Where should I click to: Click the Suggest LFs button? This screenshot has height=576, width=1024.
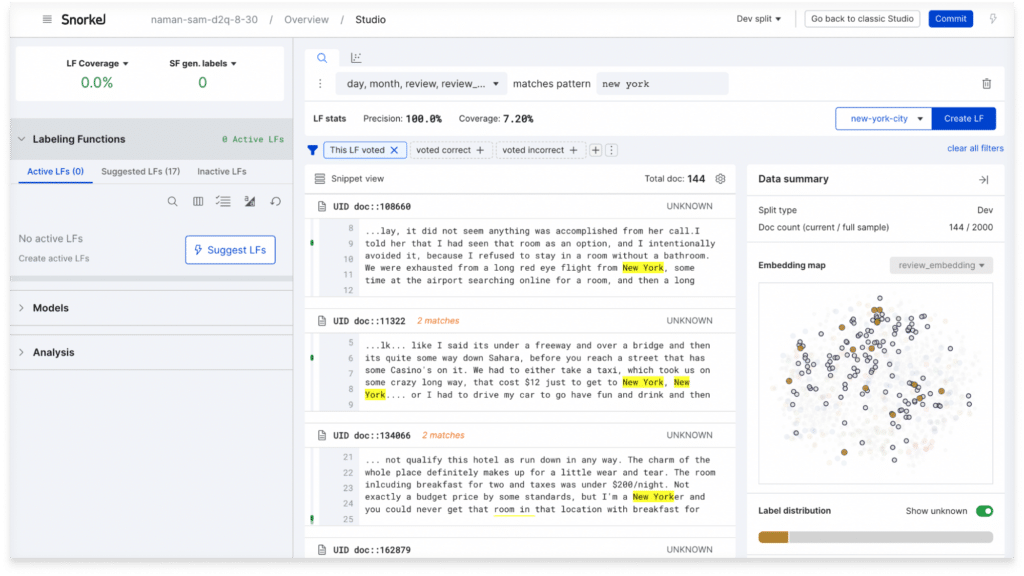click(x=230, y=250)
